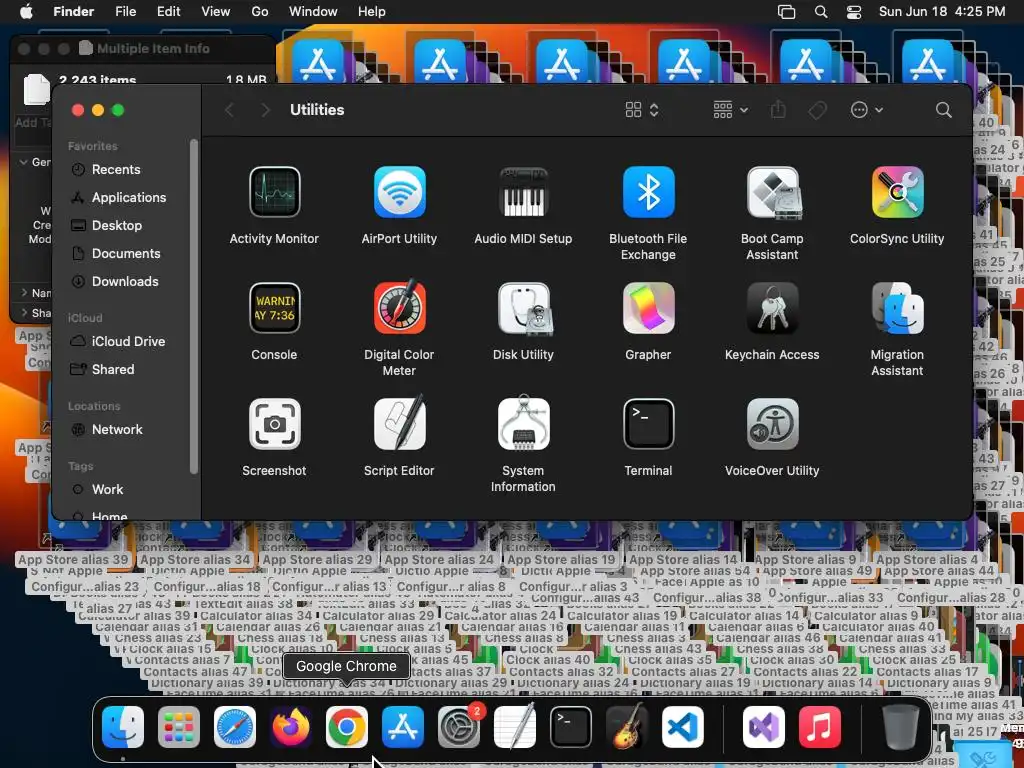This screenshot has width=1024, height=768.
Task: Select Keychain Access icon
Action: coord(773,308)
